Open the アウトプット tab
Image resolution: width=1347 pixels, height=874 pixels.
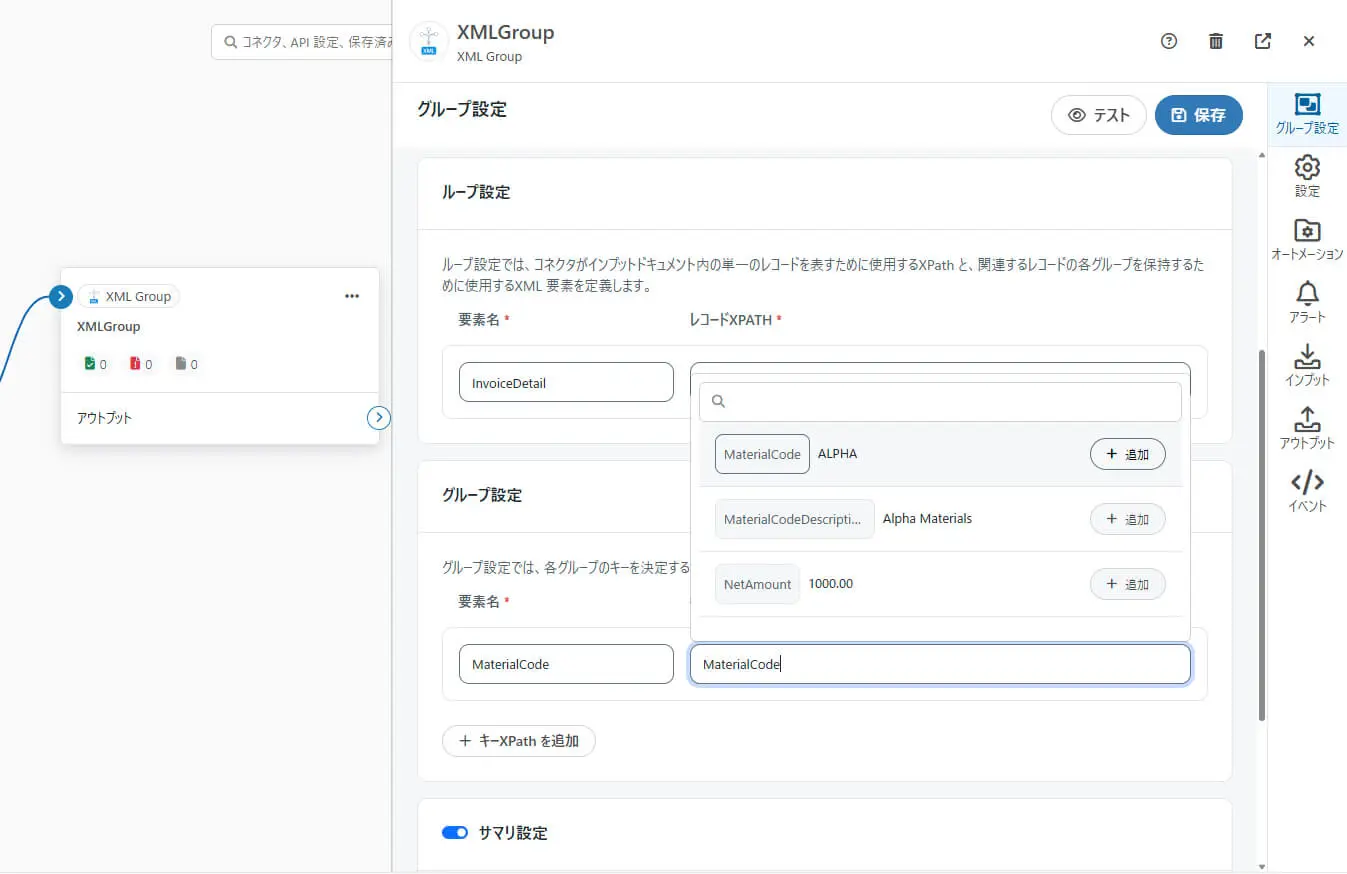coord(1307,429)
